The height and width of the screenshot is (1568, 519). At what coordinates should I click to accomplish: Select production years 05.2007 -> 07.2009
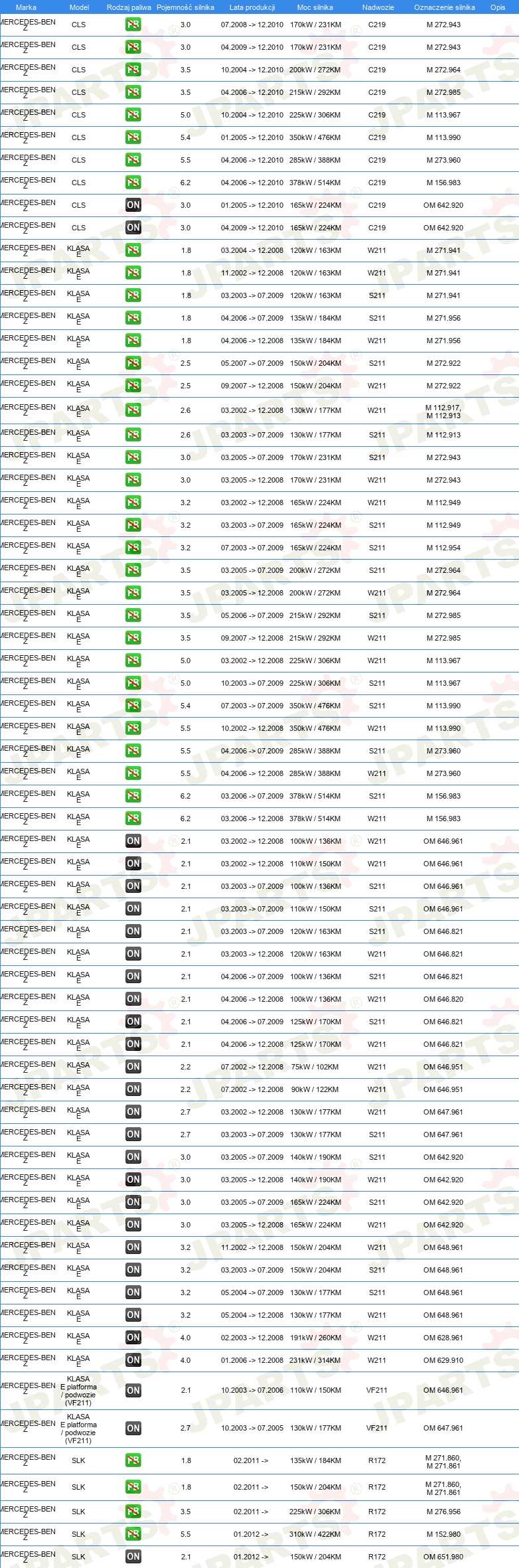click(252, 363)
